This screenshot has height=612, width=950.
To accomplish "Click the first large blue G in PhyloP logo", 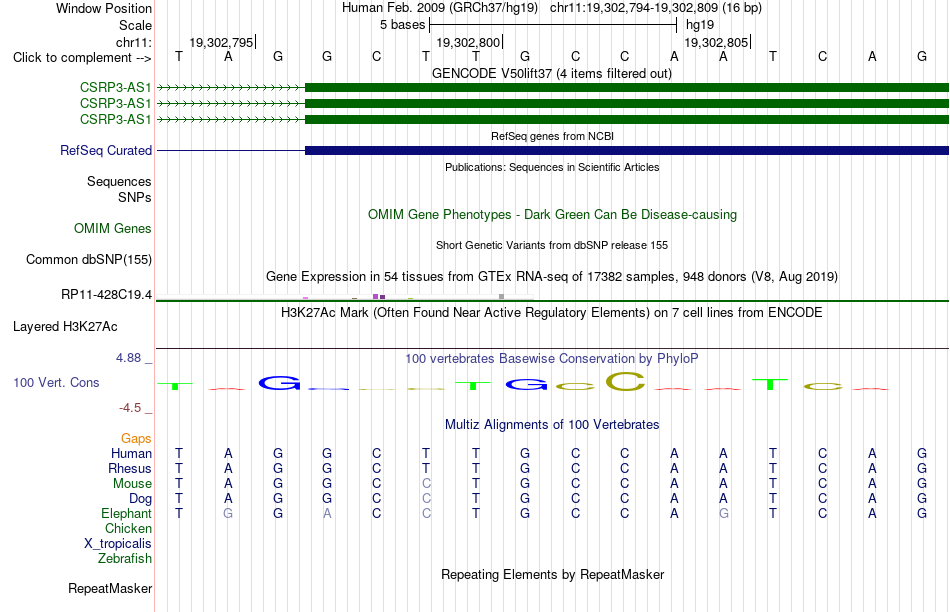I will (x=279, y=383).
